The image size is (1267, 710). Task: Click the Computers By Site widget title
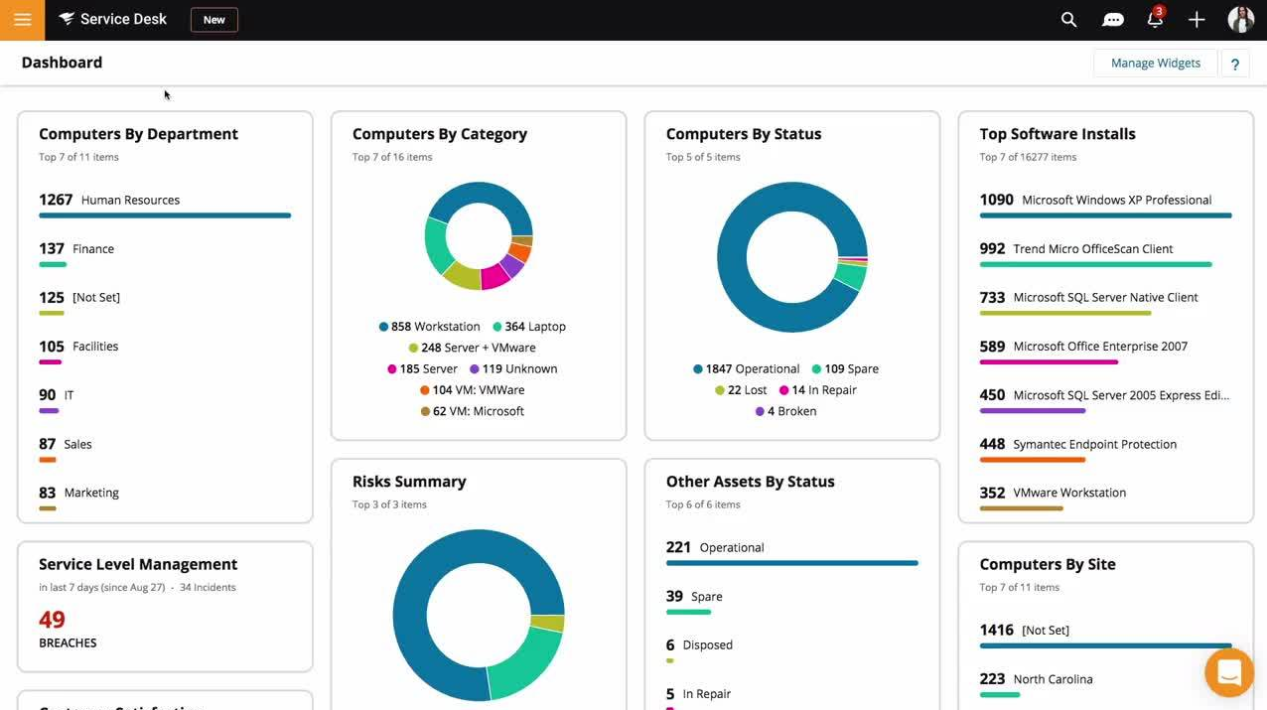click(1047, 564)
